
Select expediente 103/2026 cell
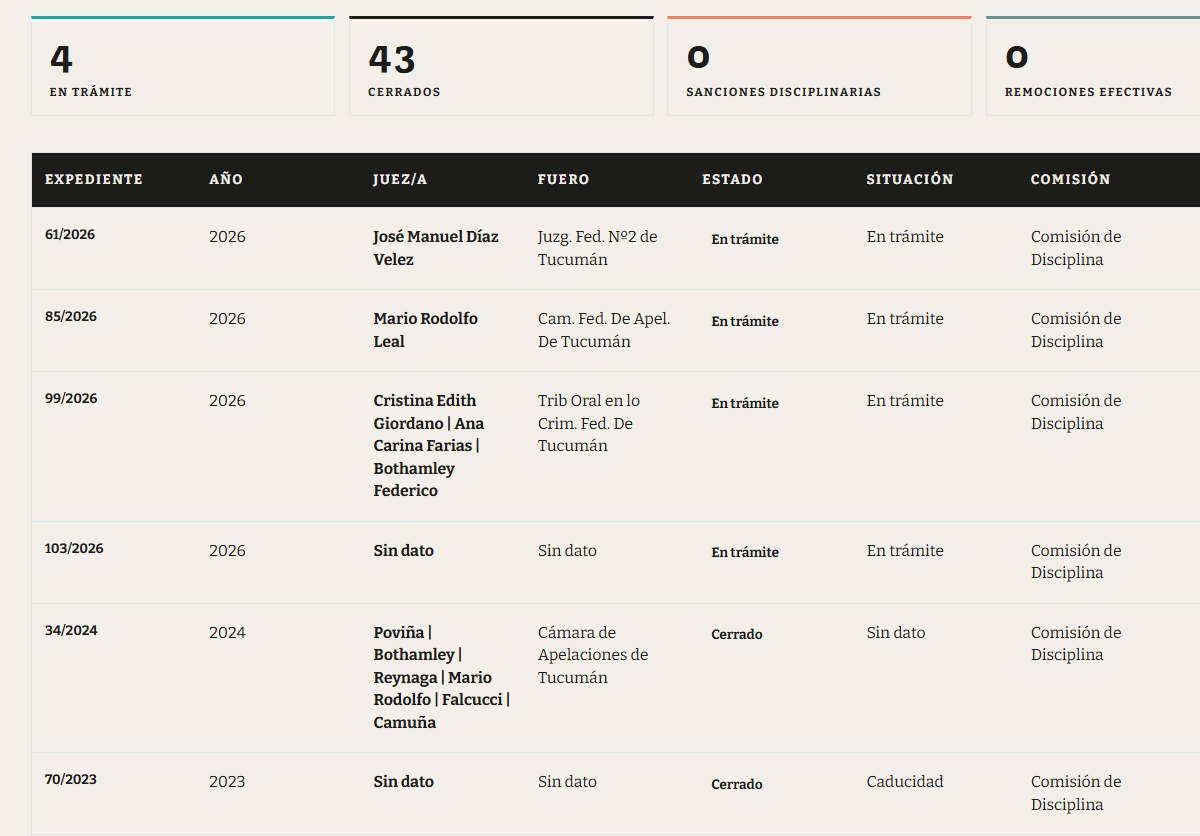point(74,549)
